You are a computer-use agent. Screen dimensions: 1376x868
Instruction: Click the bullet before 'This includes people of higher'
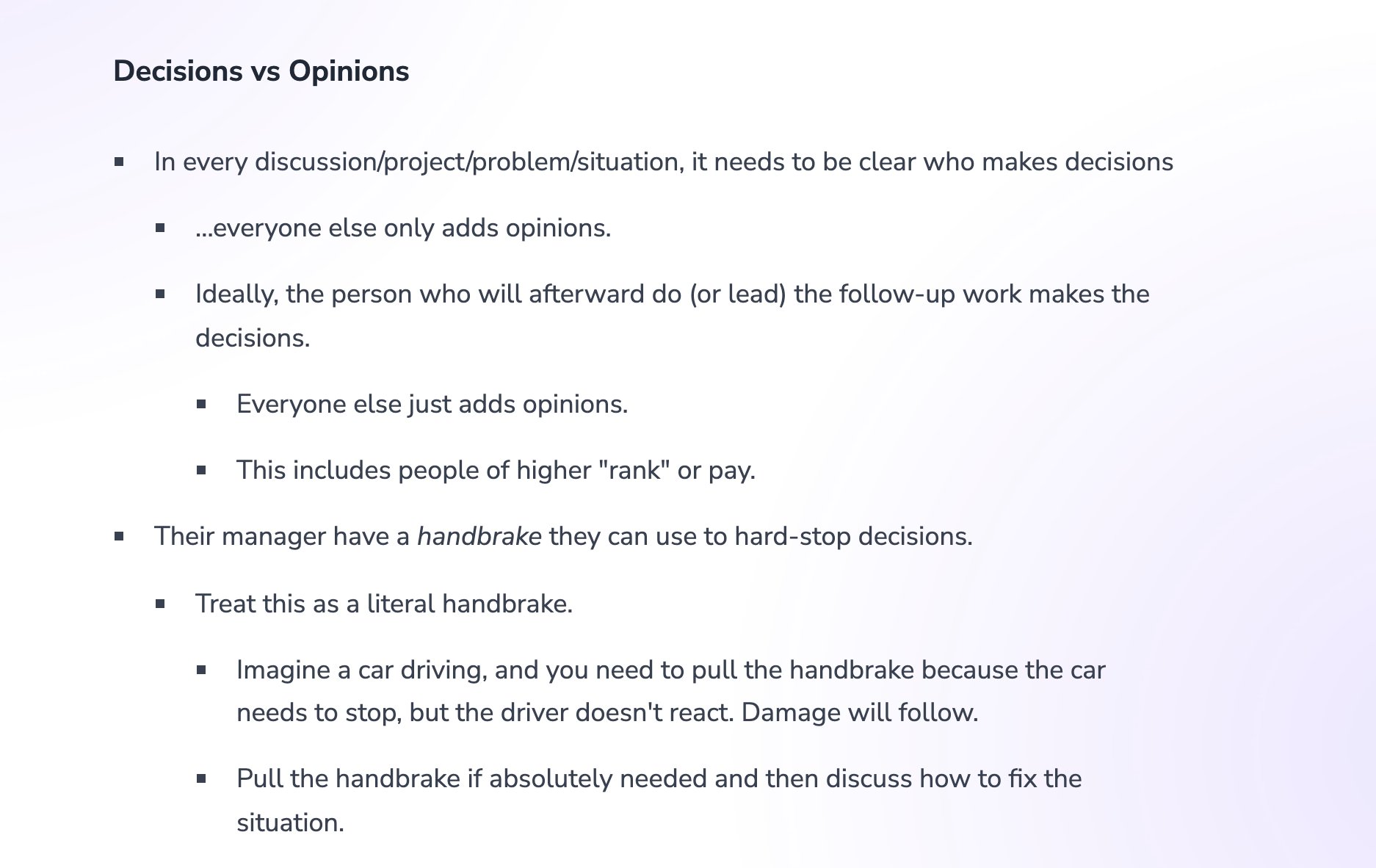click(x=201, y=470)
